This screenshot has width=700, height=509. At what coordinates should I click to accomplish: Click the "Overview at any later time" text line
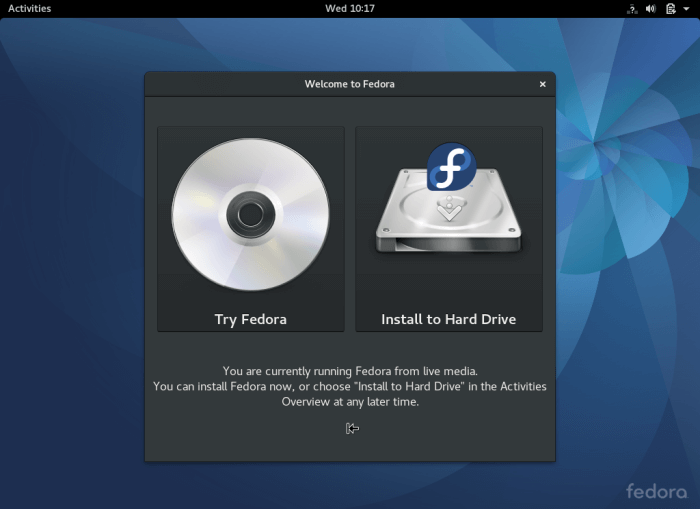click(x=350, y=402)
